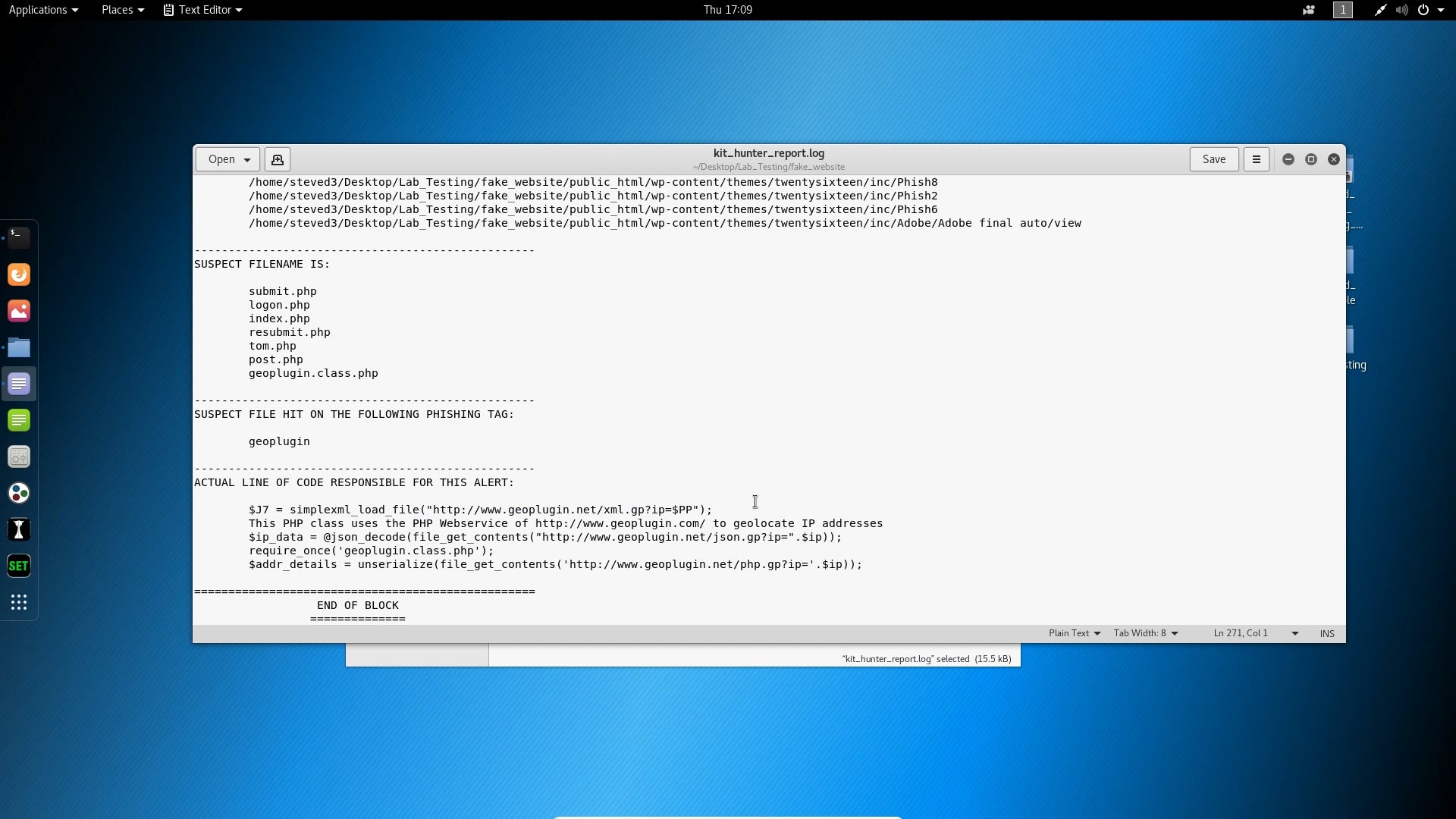The height and width of the screenshot is (819, 1456).
Task: Launch SET toolkit from the dock
Action: click(x=19, y=566)
